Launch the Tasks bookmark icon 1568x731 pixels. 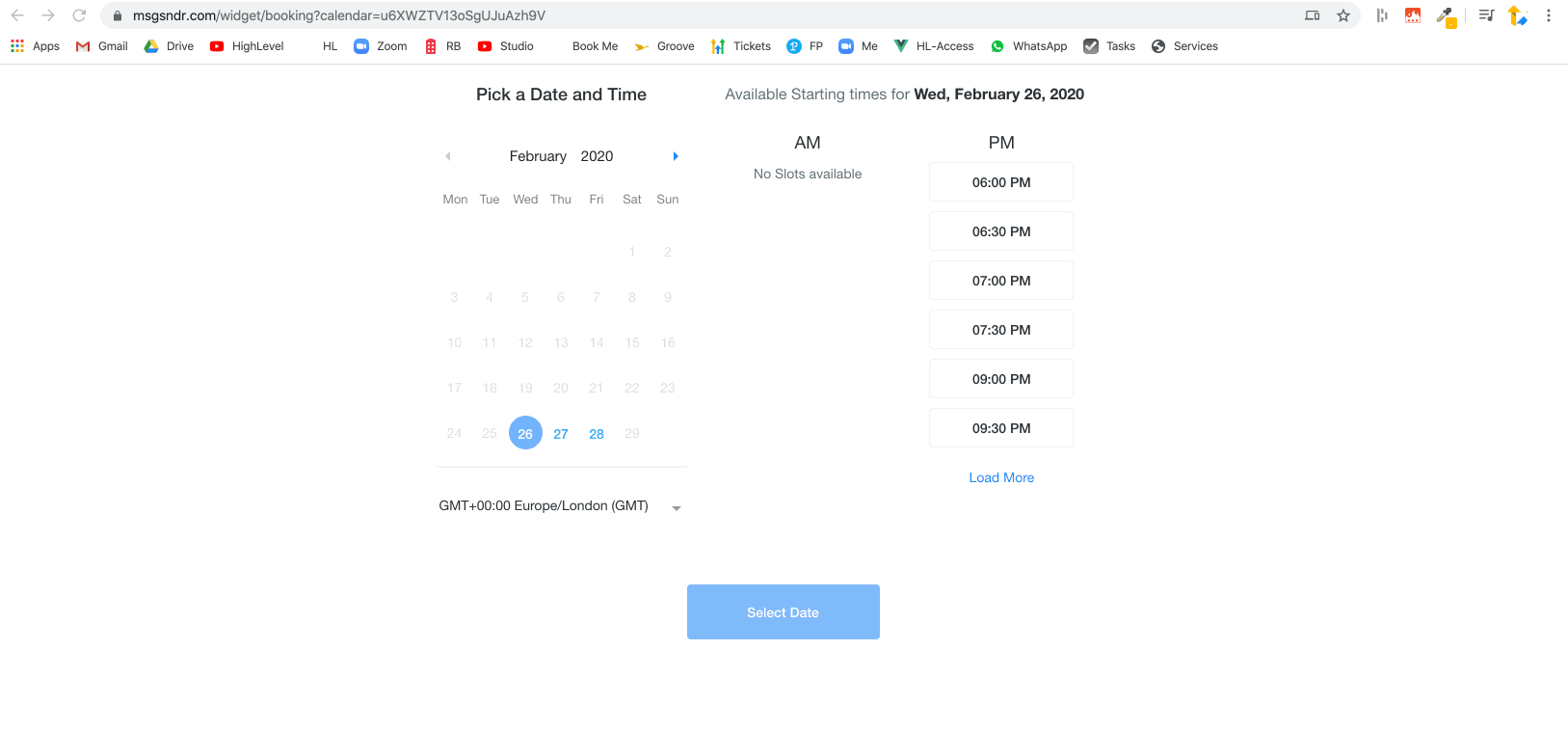1092,45
